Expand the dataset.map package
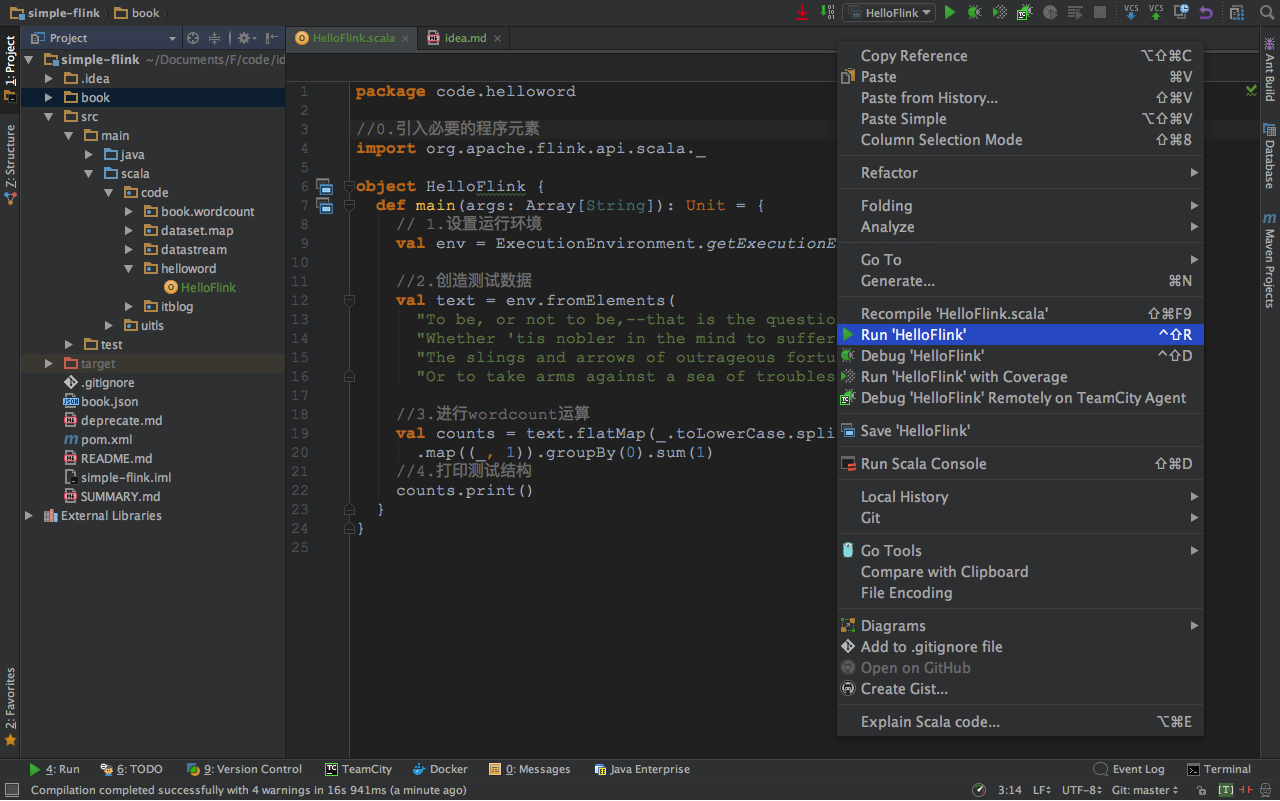Screen dimensions: 1280x801 tap(129, 231)
